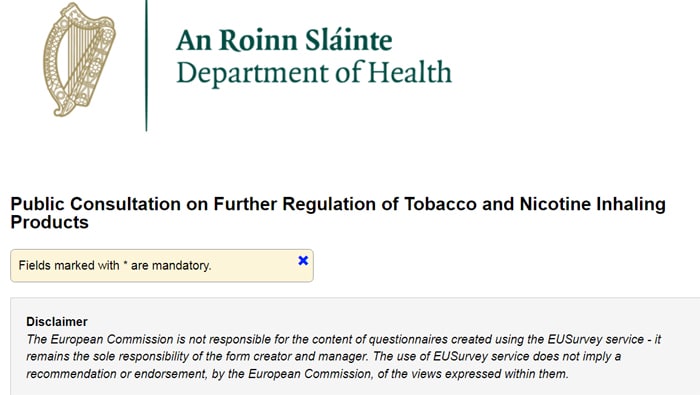Click the word 'Products' in the title
Viewport: 700px width, 395px height.
(x=50, y=222)
